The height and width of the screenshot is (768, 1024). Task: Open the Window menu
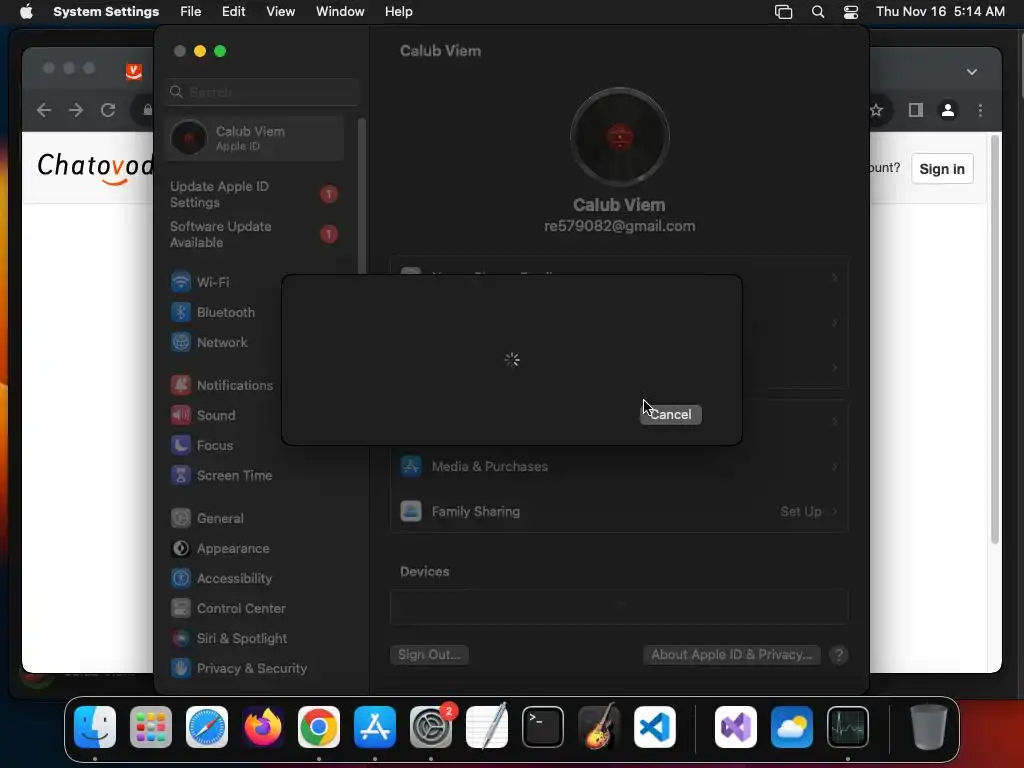(340, 12)
